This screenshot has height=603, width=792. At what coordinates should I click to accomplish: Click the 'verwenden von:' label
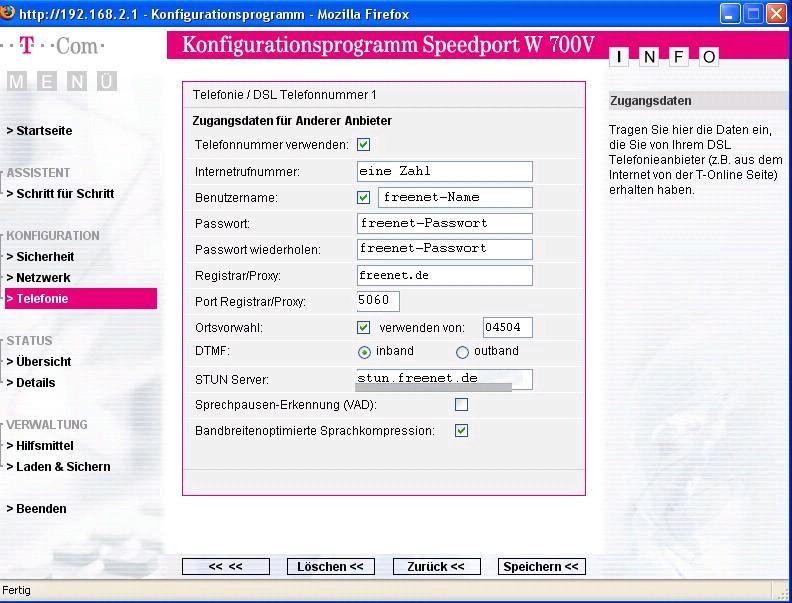click(422, 328)
